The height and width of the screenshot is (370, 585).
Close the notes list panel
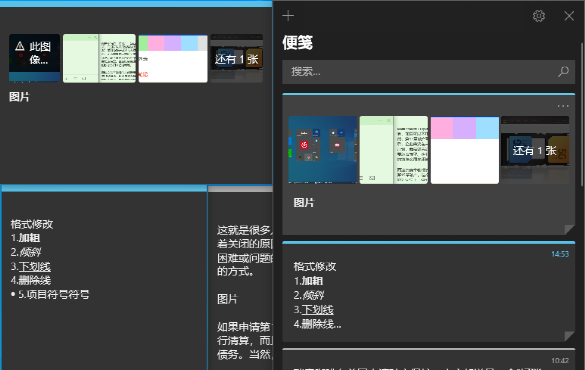[569, 16]
